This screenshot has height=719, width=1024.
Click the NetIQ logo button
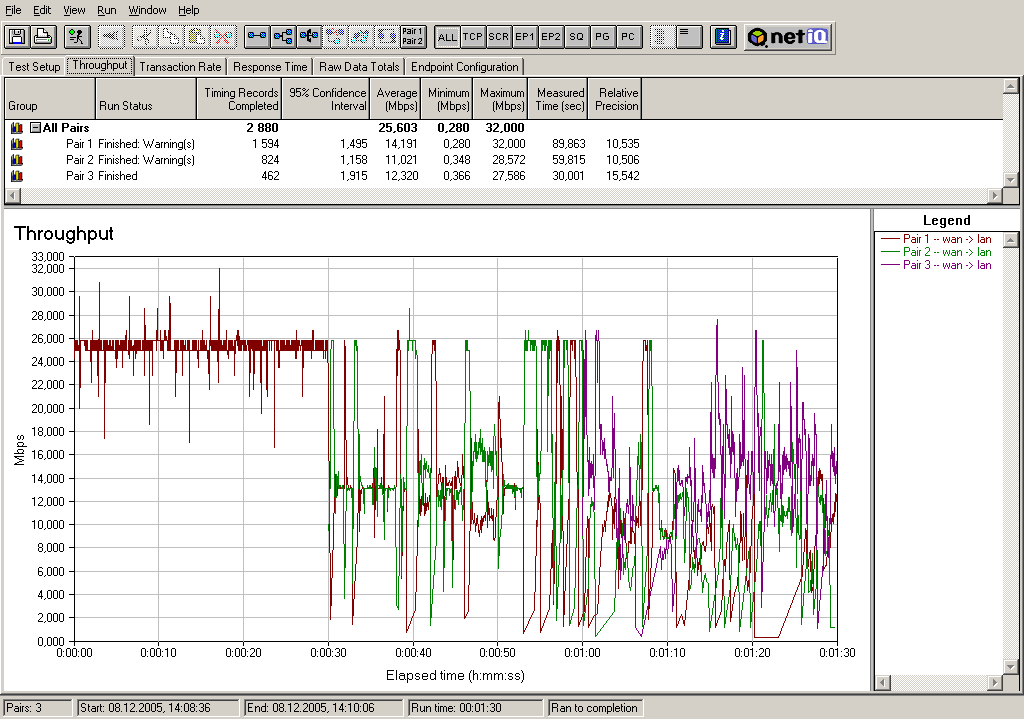pos(789,37)
